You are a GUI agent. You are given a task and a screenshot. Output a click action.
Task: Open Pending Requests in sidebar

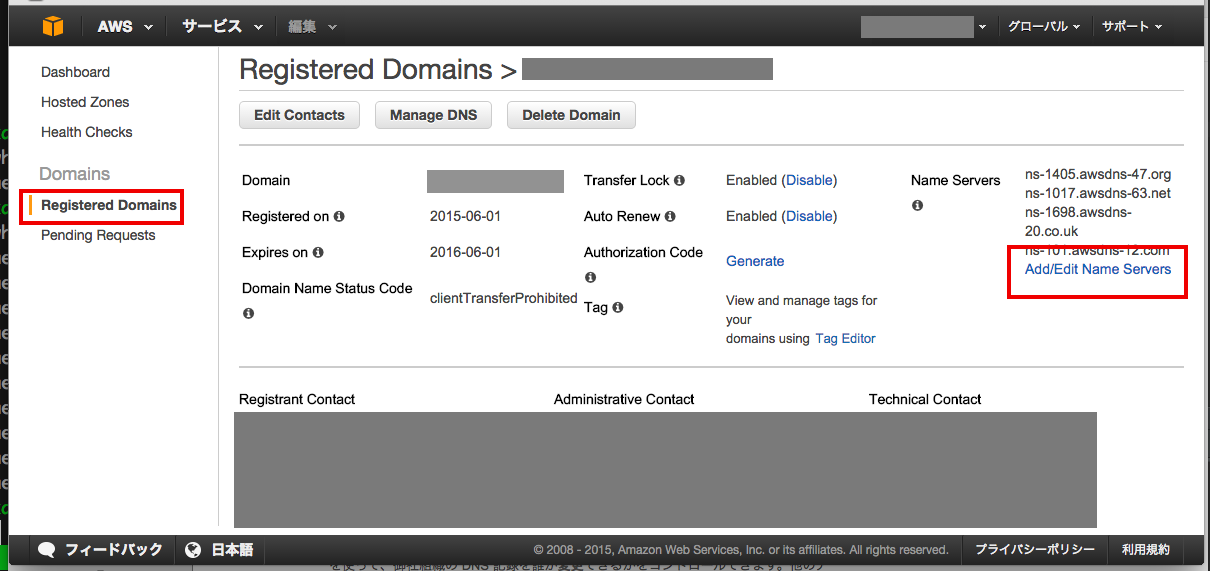point(98,235)
